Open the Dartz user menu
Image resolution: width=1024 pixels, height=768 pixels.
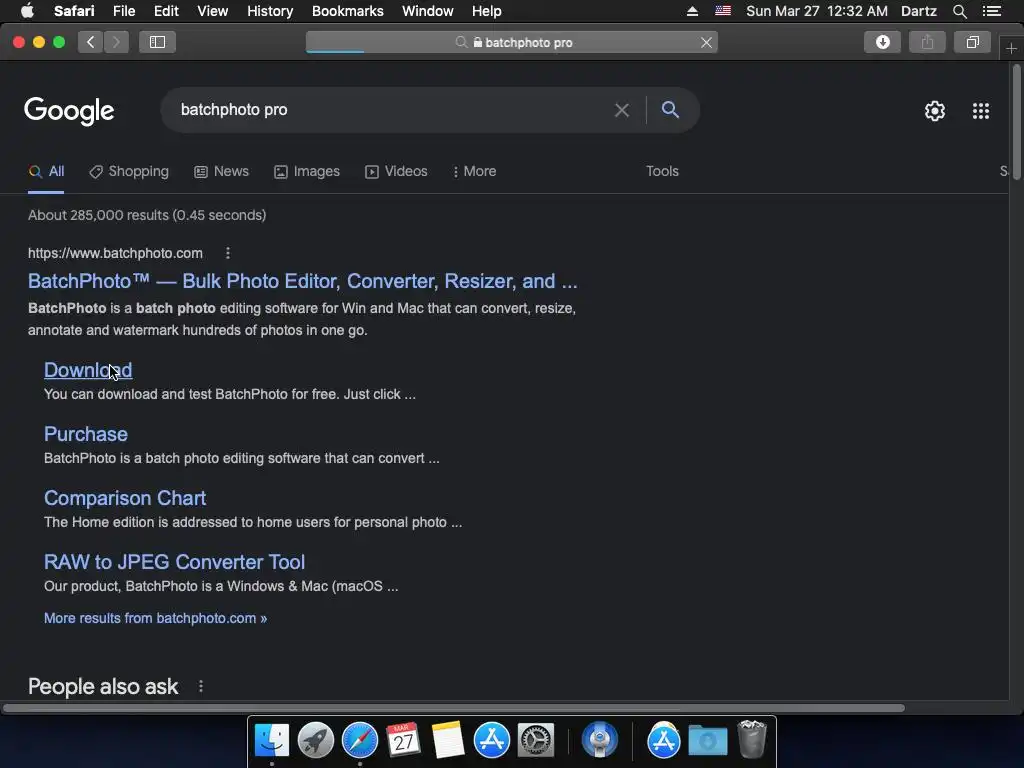pos(918,11)
